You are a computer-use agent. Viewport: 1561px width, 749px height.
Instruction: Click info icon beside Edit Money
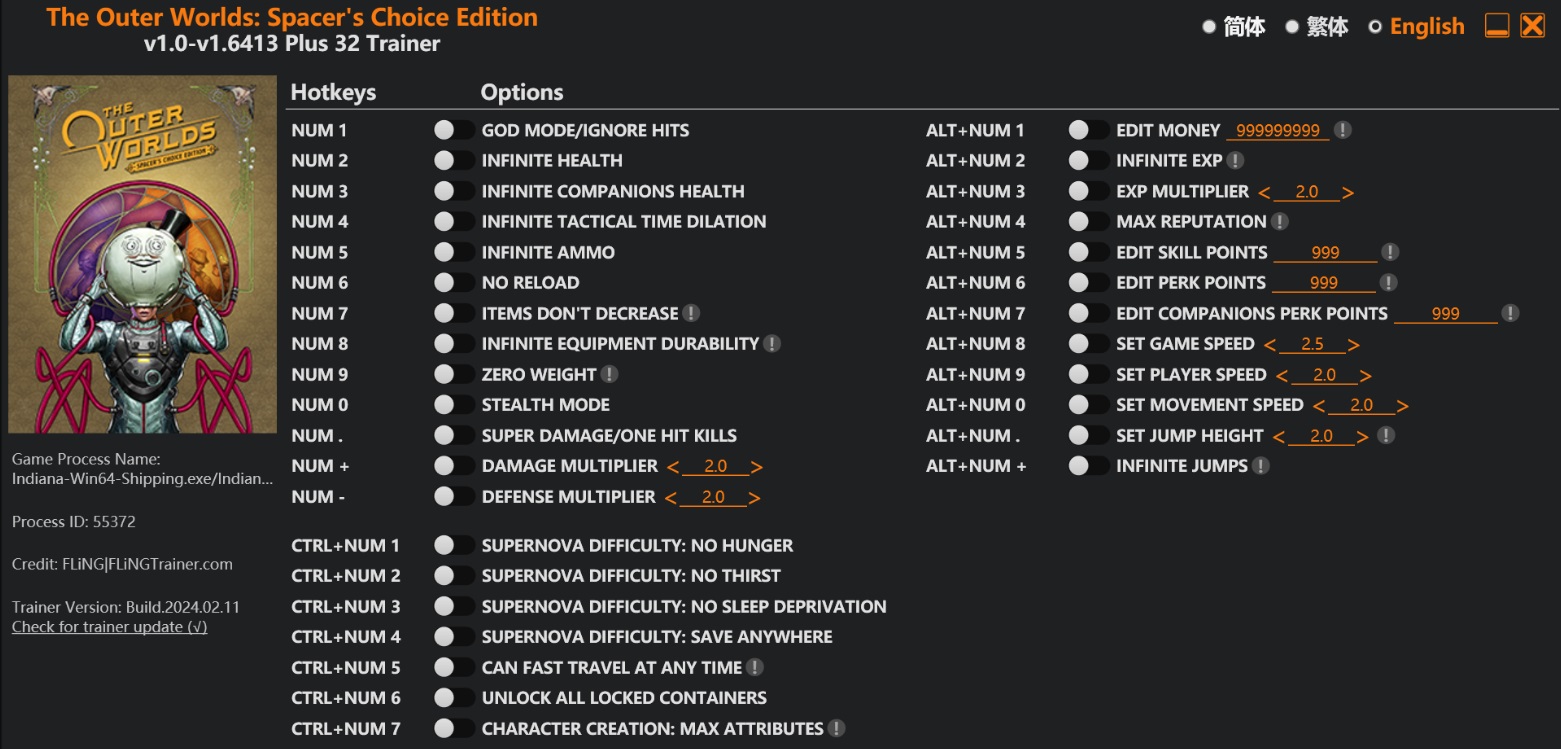click(x=1343, y=130)
